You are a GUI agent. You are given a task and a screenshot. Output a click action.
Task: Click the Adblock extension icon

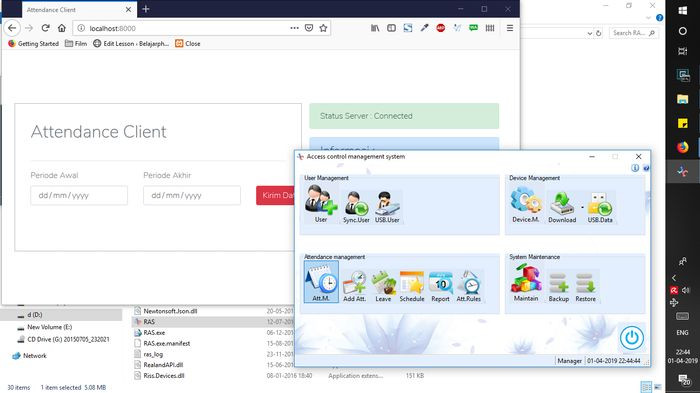(x=441, y=28)
